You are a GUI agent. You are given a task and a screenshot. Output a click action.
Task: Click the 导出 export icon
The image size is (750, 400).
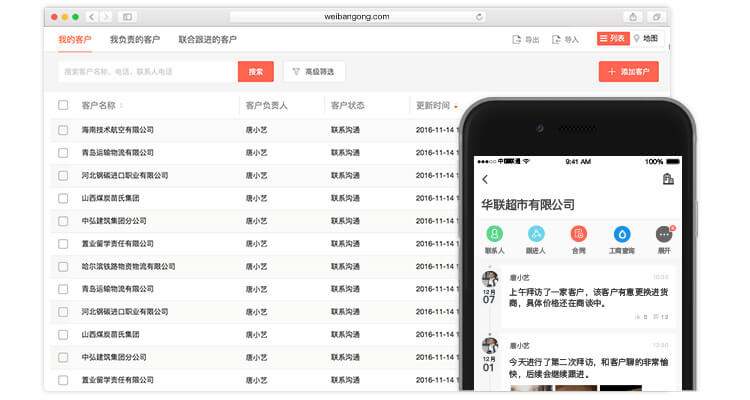tap(516, 39)
